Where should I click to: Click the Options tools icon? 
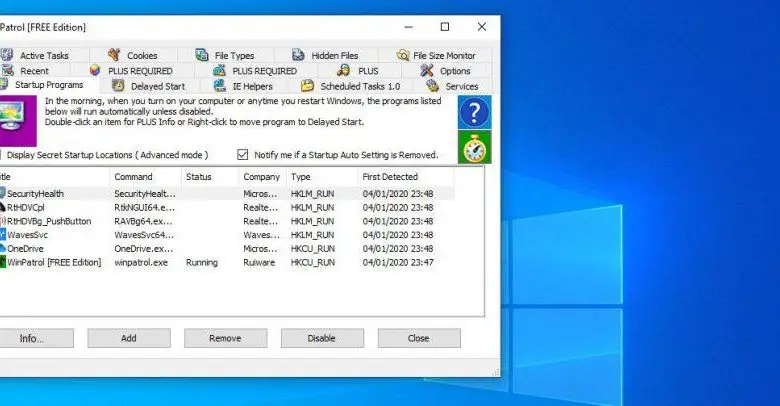[x=426, y=71]
